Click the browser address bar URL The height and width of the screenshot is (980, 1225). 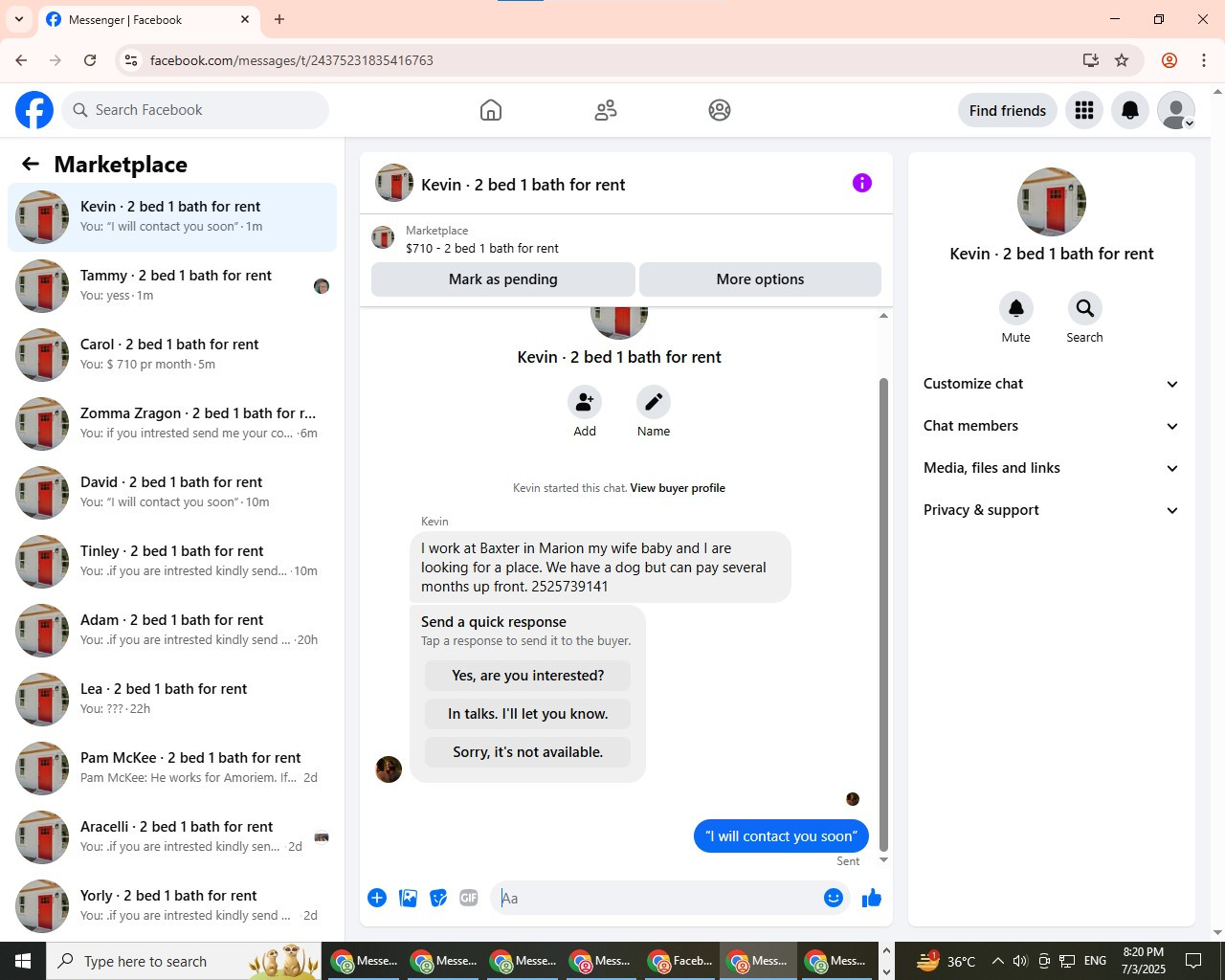click(x=292, y=60)
